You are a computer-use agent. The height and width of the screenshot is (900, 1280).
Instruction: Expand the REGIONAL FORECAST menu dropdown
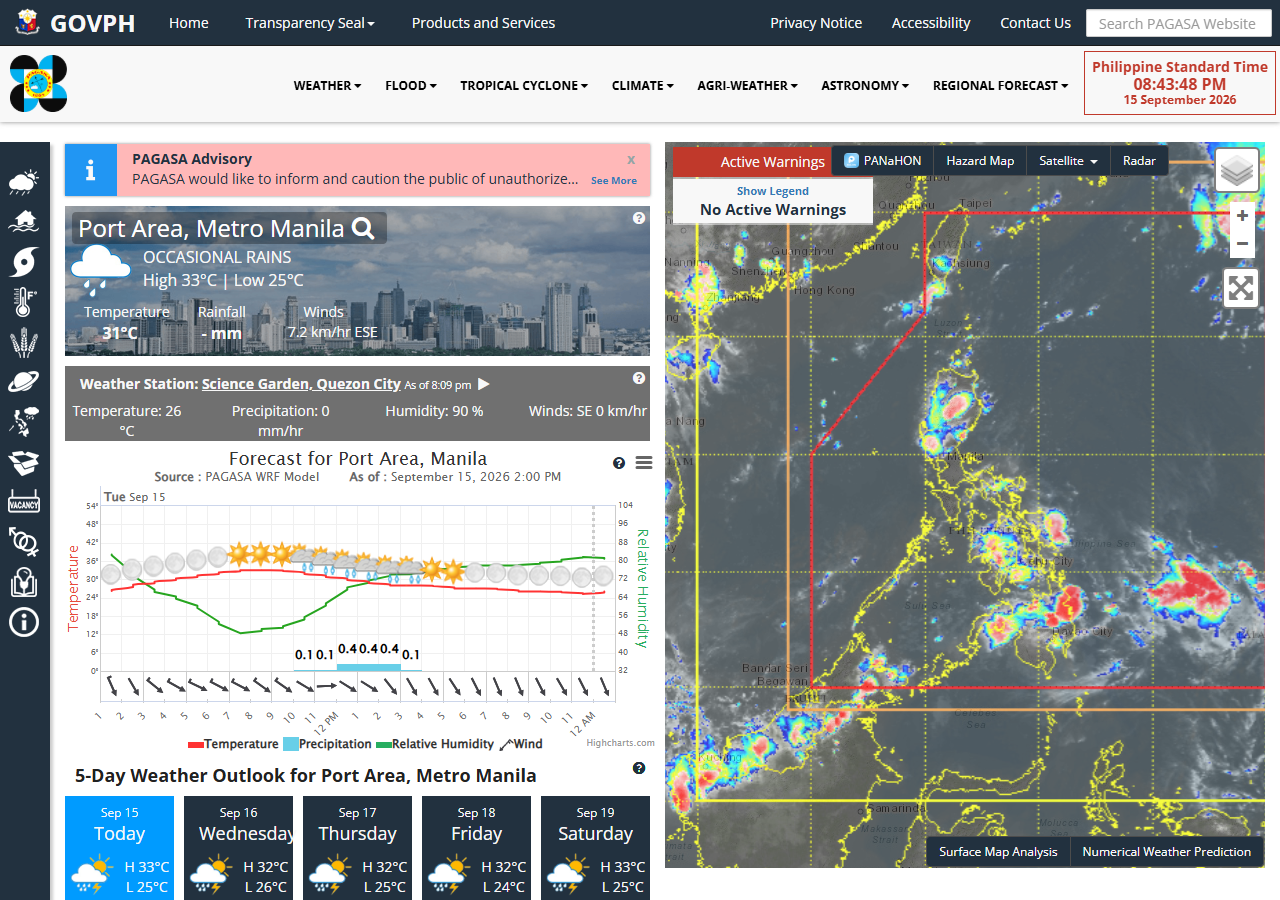pyautogui.click(x=1000, y=86)
